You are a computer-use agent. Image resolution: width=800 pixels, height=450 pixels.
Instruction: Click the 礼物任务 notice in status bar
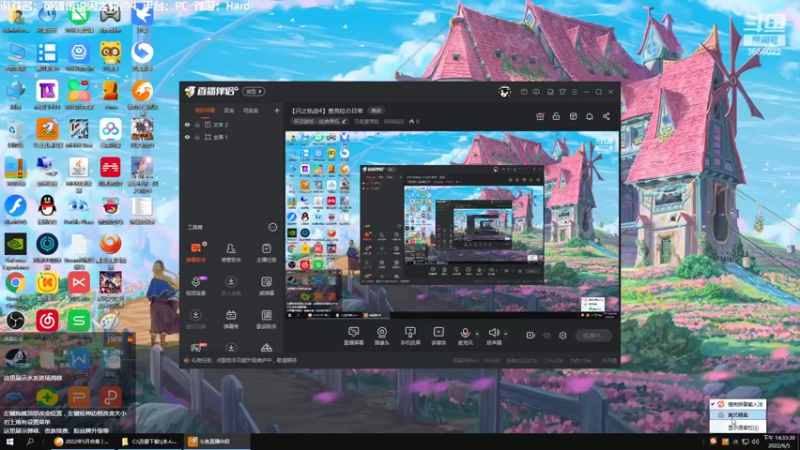click(x=243, y=360)
